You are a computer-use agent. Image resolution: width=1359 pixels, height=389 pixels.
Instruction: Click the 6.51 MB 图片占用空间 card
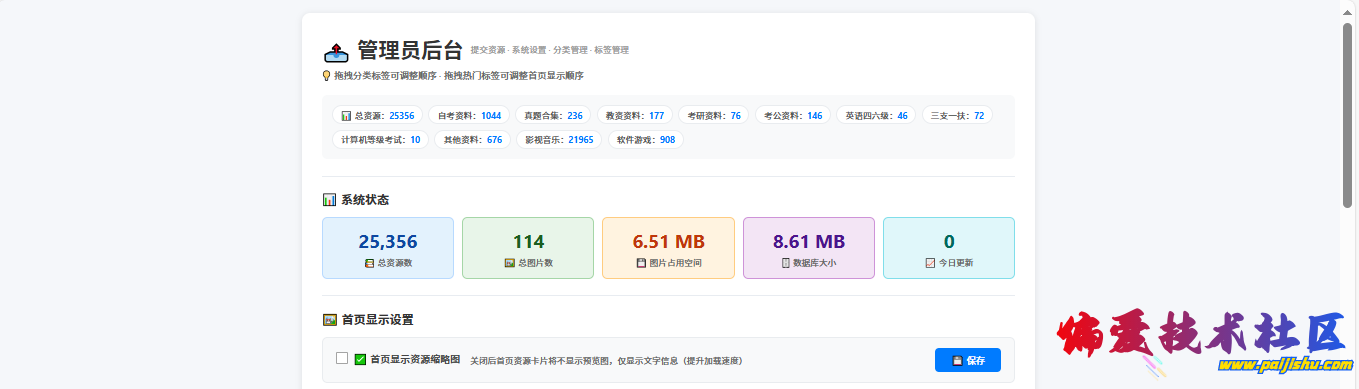coord(668,248)
